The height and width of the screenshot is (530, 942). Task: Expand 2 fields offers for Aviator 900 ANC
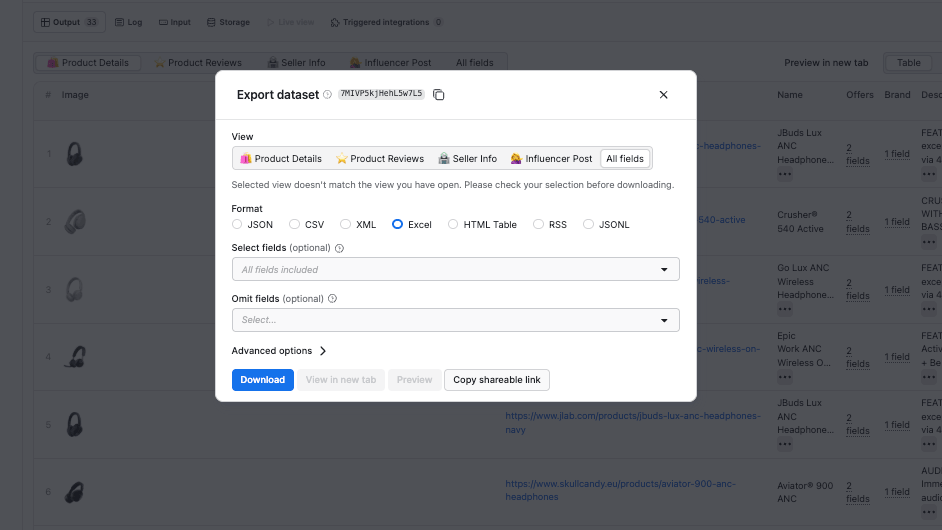tap(857, 492)
